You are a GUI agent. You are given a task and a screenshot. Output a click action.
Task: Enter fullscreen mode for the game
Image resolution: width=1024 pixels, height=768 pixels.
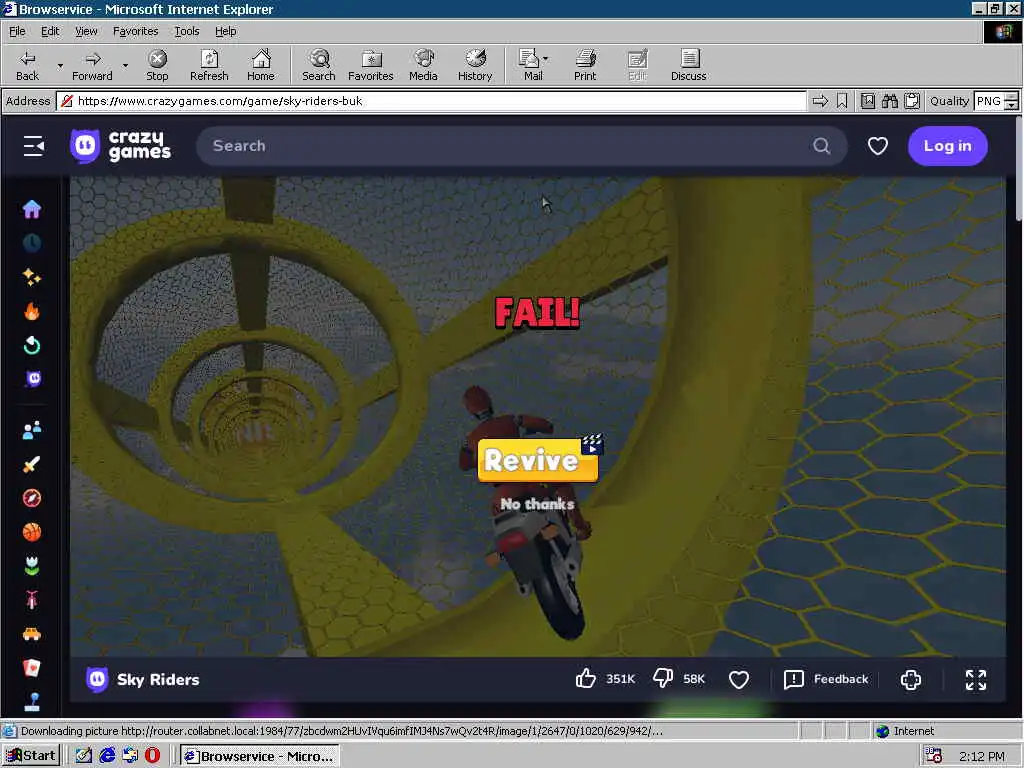click(976, 679)
